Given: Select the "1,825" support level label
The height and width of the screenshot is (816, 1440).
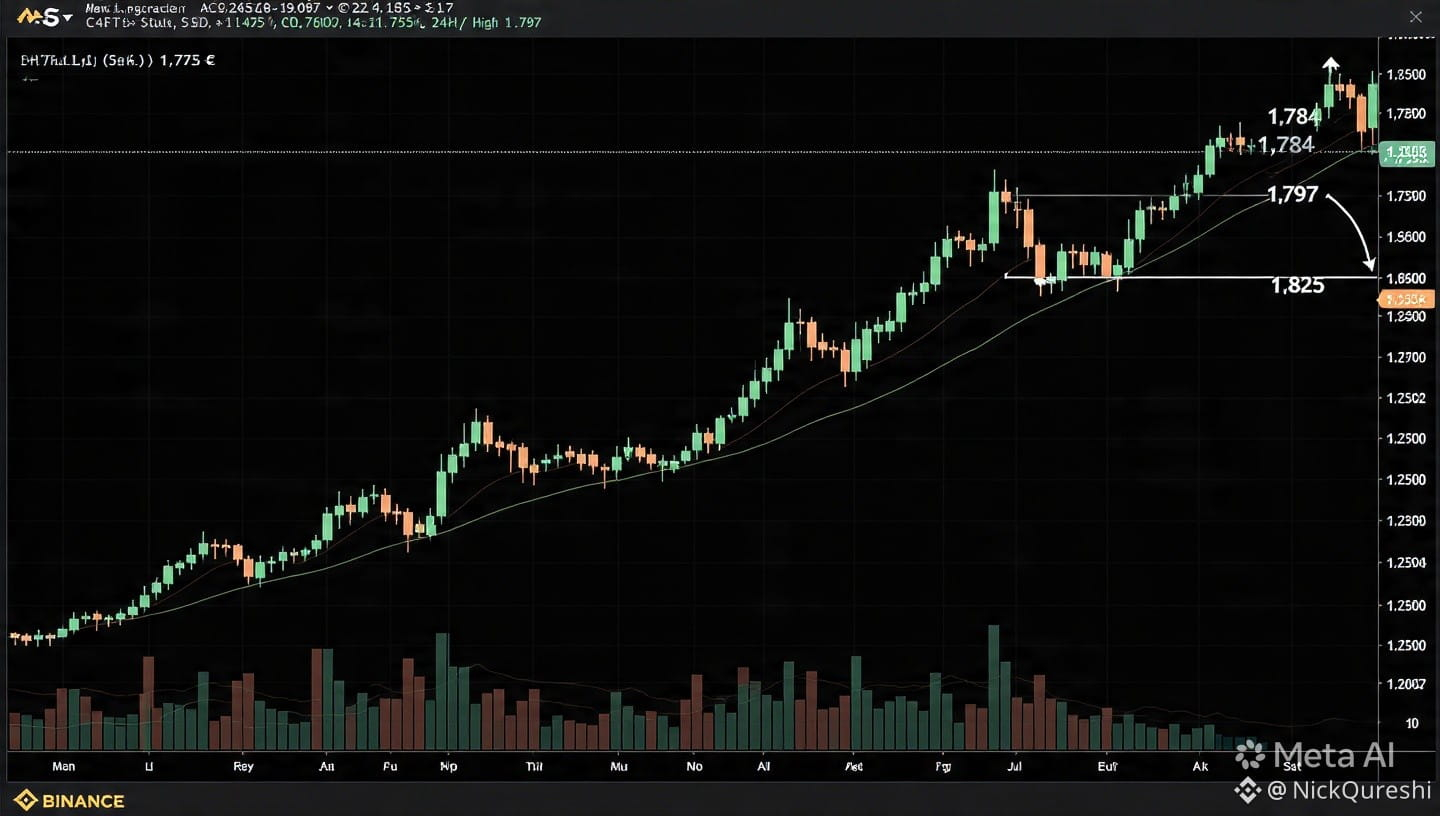Looking at the screenshot, I should [1297, 286].
